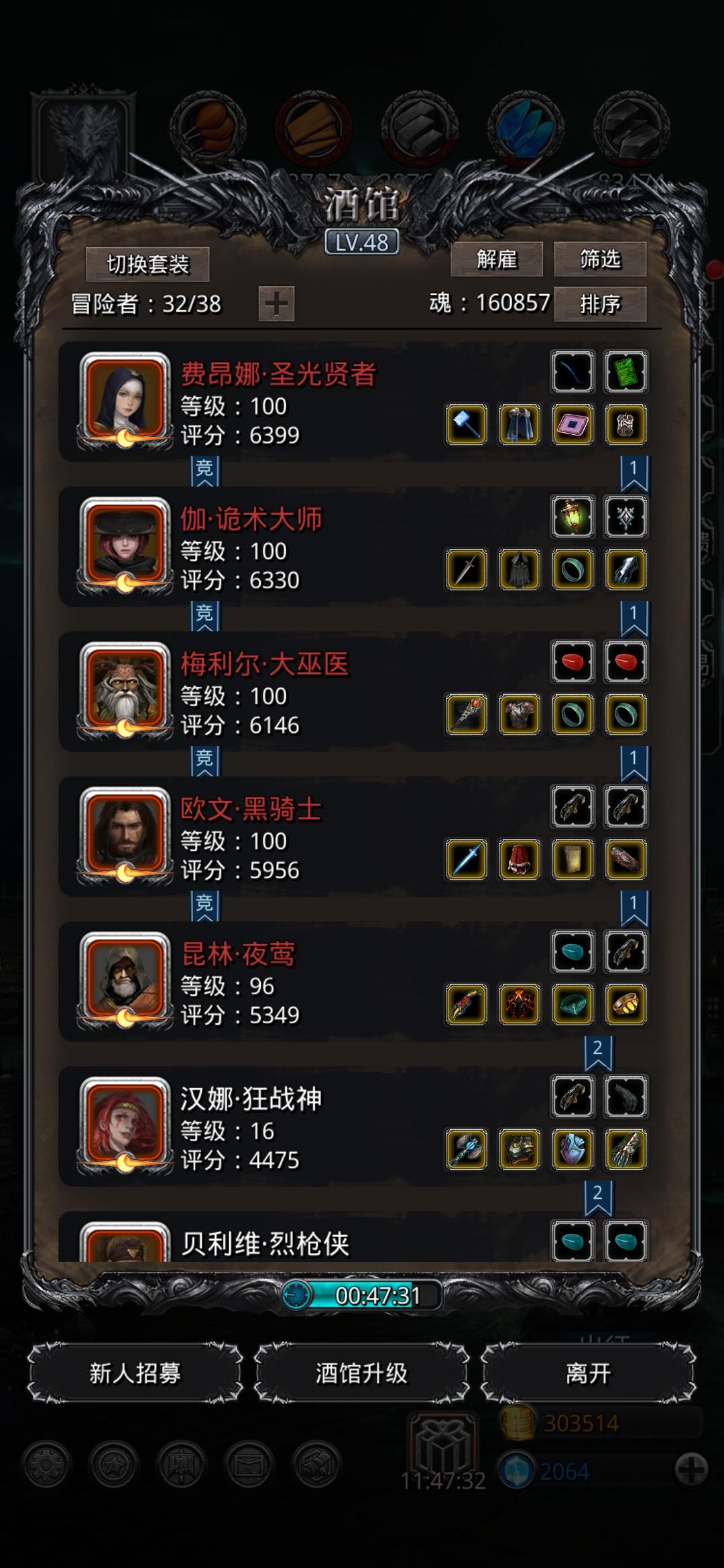The width and height of the screenshot is (724, 1568).
Task: Open the 新人招募 recruit tab
Action: click(135, 1373)
